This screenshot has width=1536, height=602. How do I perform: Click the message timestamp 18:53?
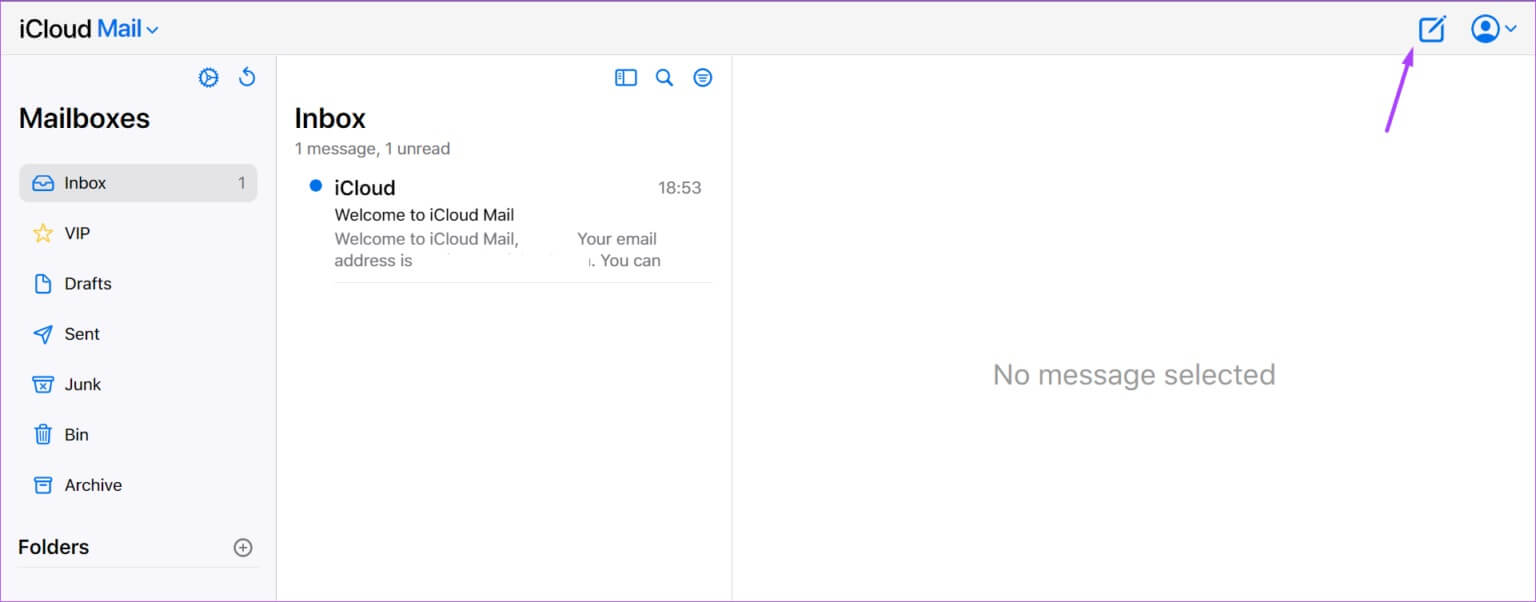pyautogui.click(x=680, y=188)
